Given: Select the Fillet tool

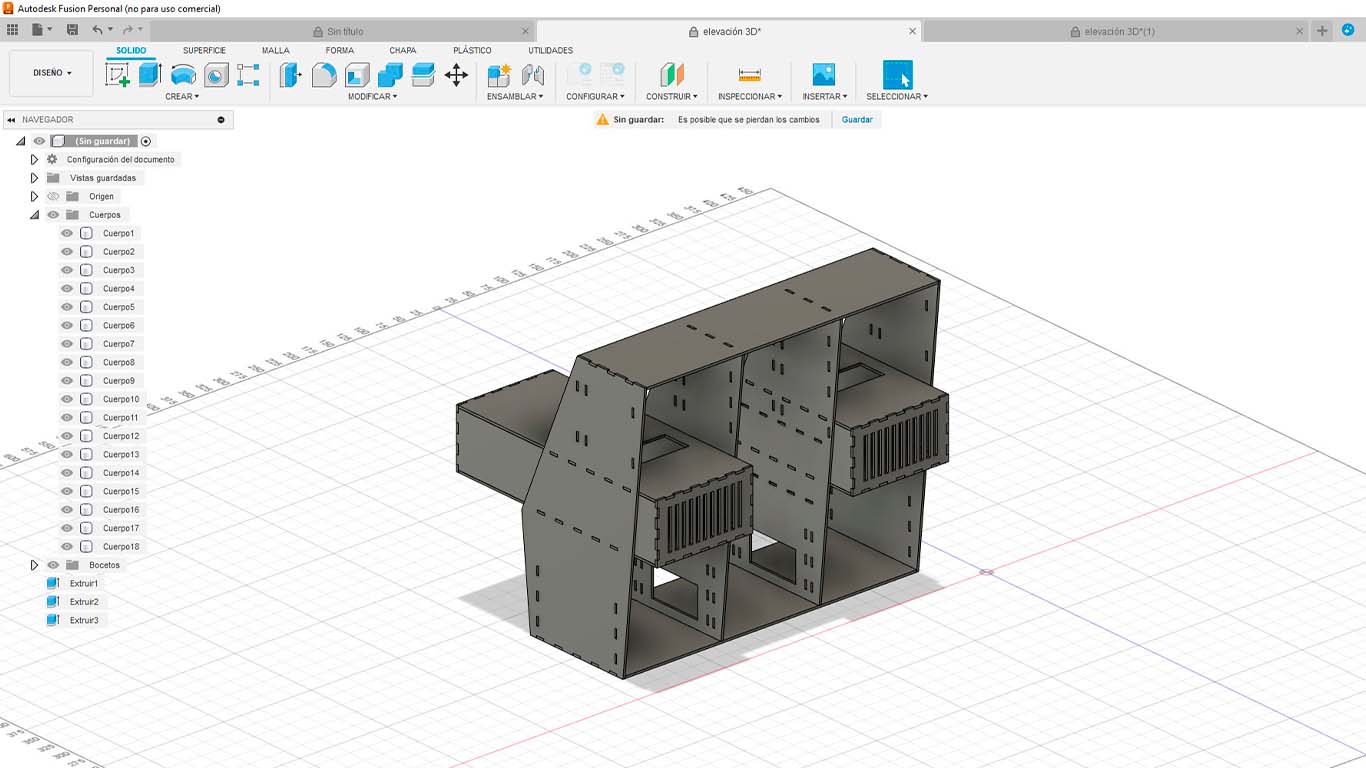Looking at the screenshot, I should 324,75.
